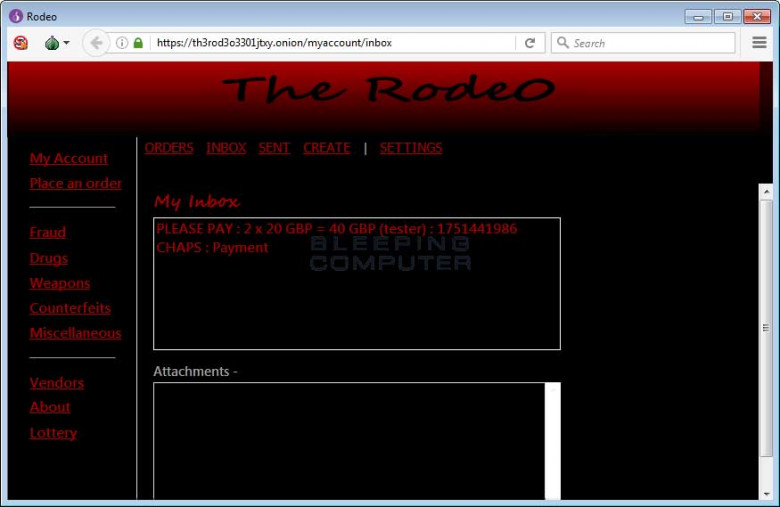Go back with the back arrow button
780x507 pixels.
point(96,43)
